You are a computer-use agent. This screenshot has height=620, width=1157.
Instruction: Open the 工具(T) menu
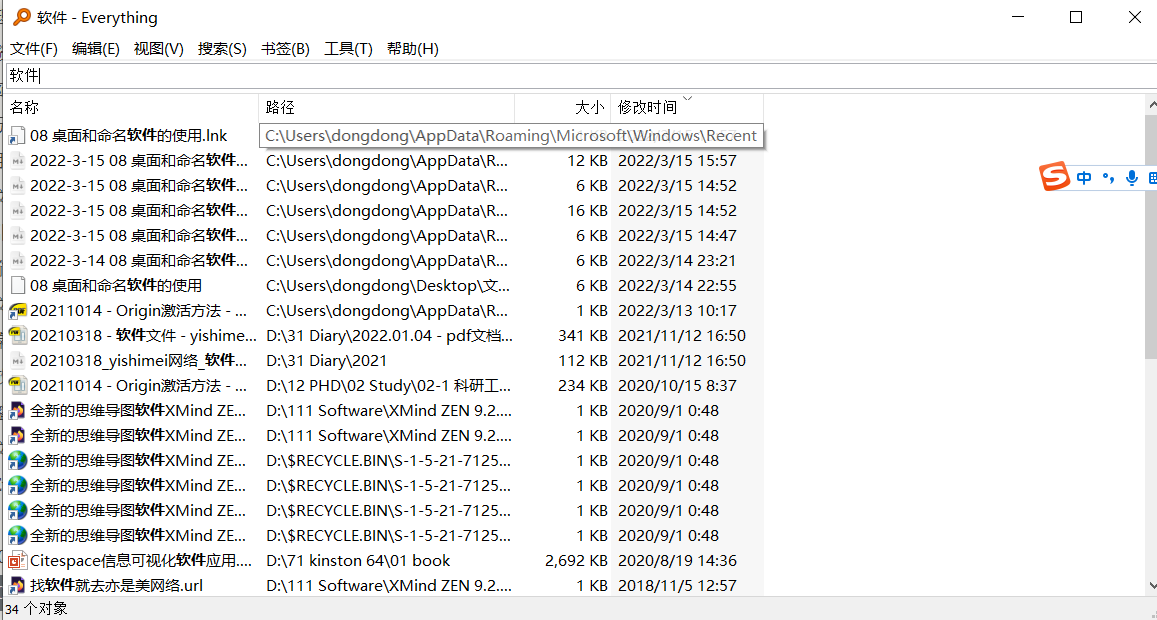point(348,49)
